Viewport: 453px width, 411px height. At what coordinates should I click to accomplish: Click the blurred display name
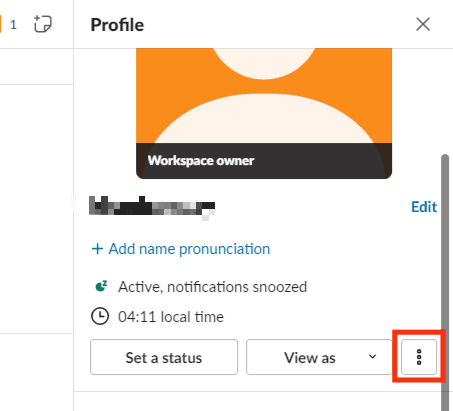[x=152, y=207]
